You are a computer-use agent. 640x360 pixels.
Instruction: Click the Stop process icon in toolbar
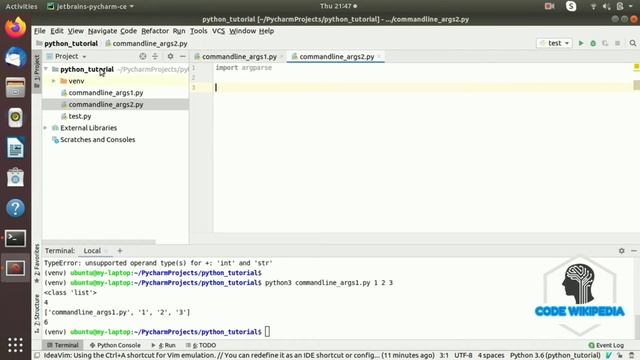pos(618,43)
